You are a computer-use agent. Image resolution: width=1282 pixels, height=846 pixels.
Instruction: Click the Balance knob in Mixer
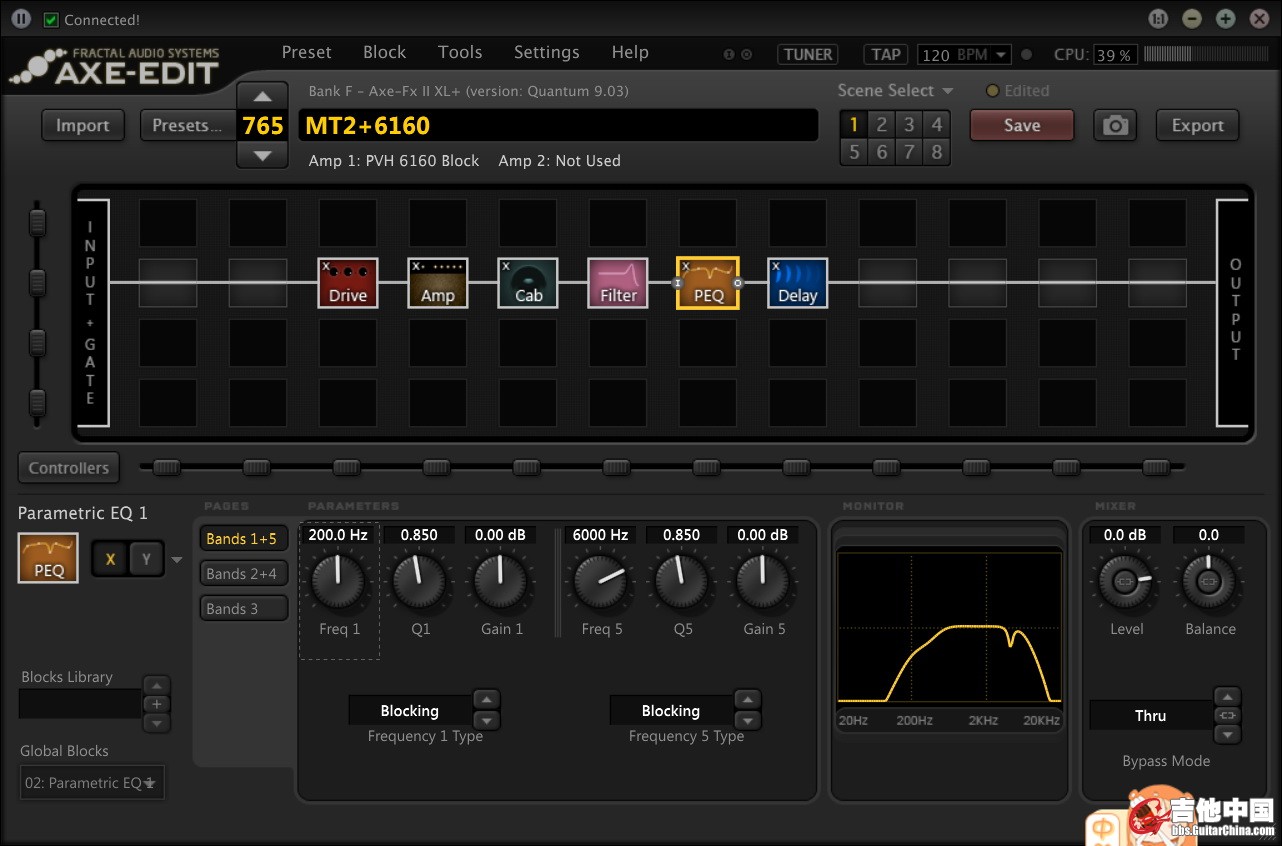(x=1209, y=582)
